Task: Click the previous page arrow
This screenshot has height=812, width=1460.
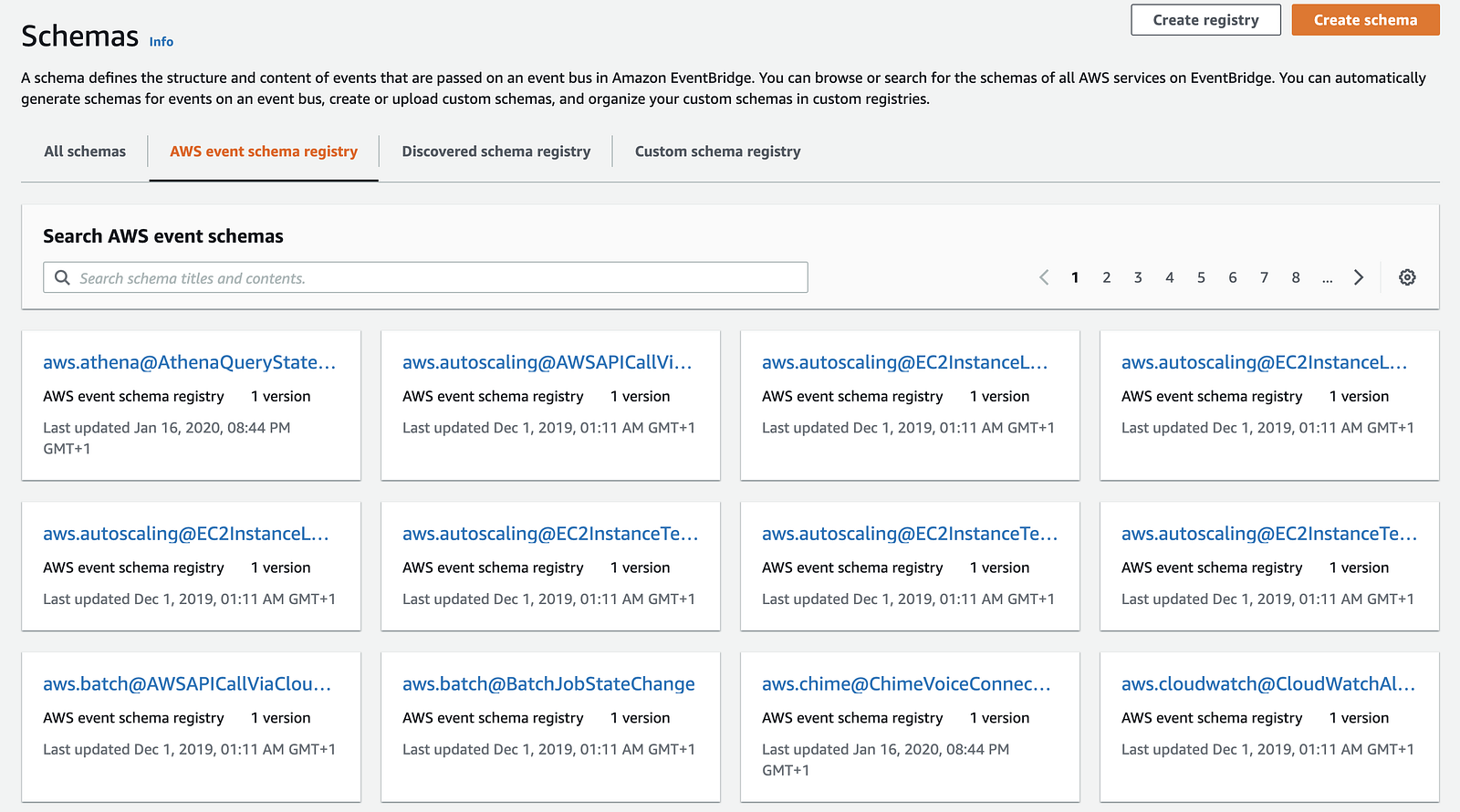Action: click(x=1044, y=277)
